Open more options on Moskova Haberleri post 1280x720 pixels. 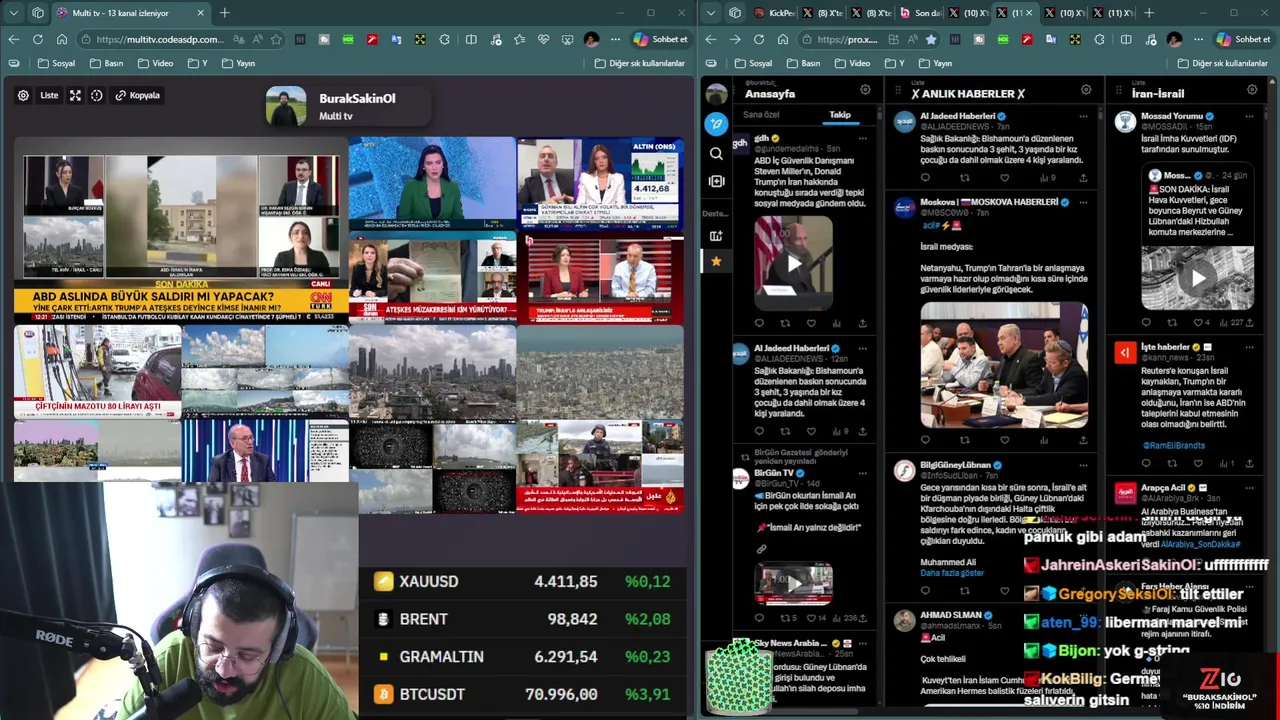(1083, 202)
